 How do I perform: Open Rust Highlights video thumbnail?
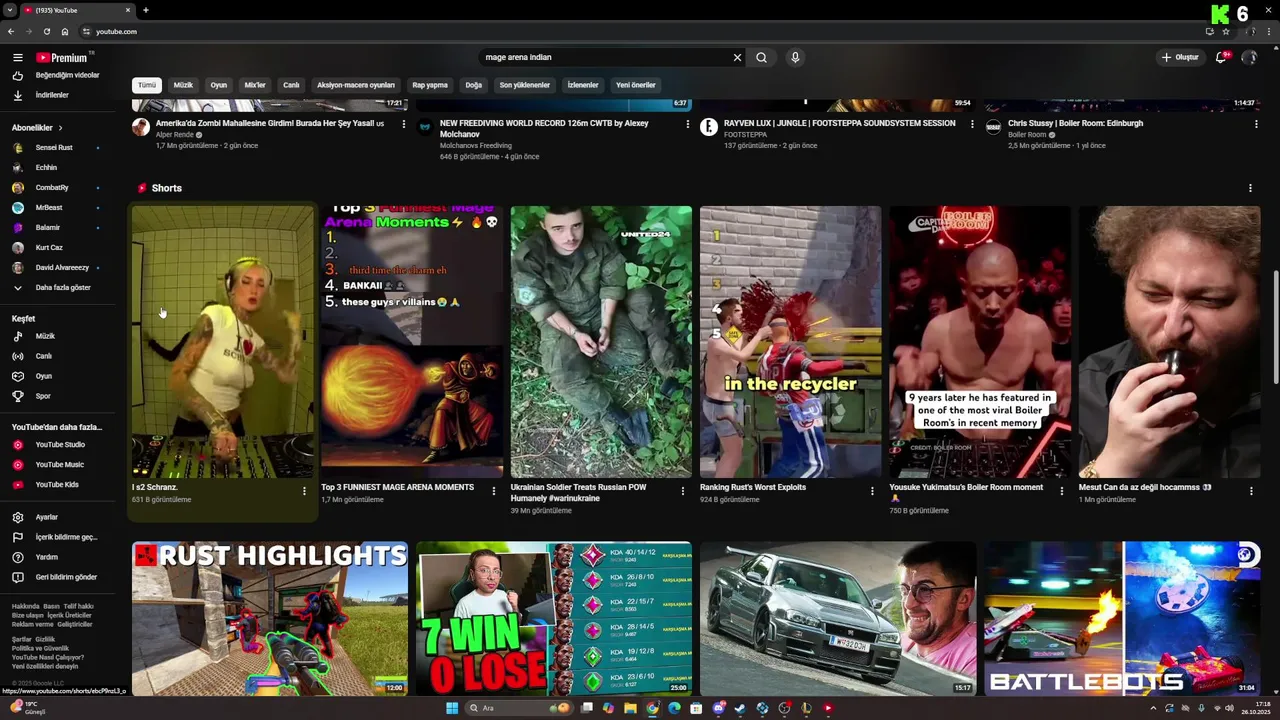pos(270,618)
